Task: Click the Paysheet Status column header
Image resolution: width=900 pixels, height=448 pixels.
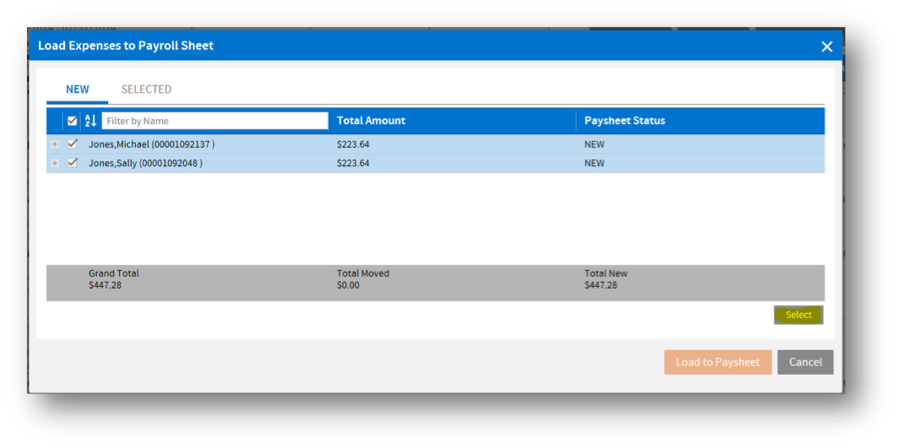Action: 624,120
